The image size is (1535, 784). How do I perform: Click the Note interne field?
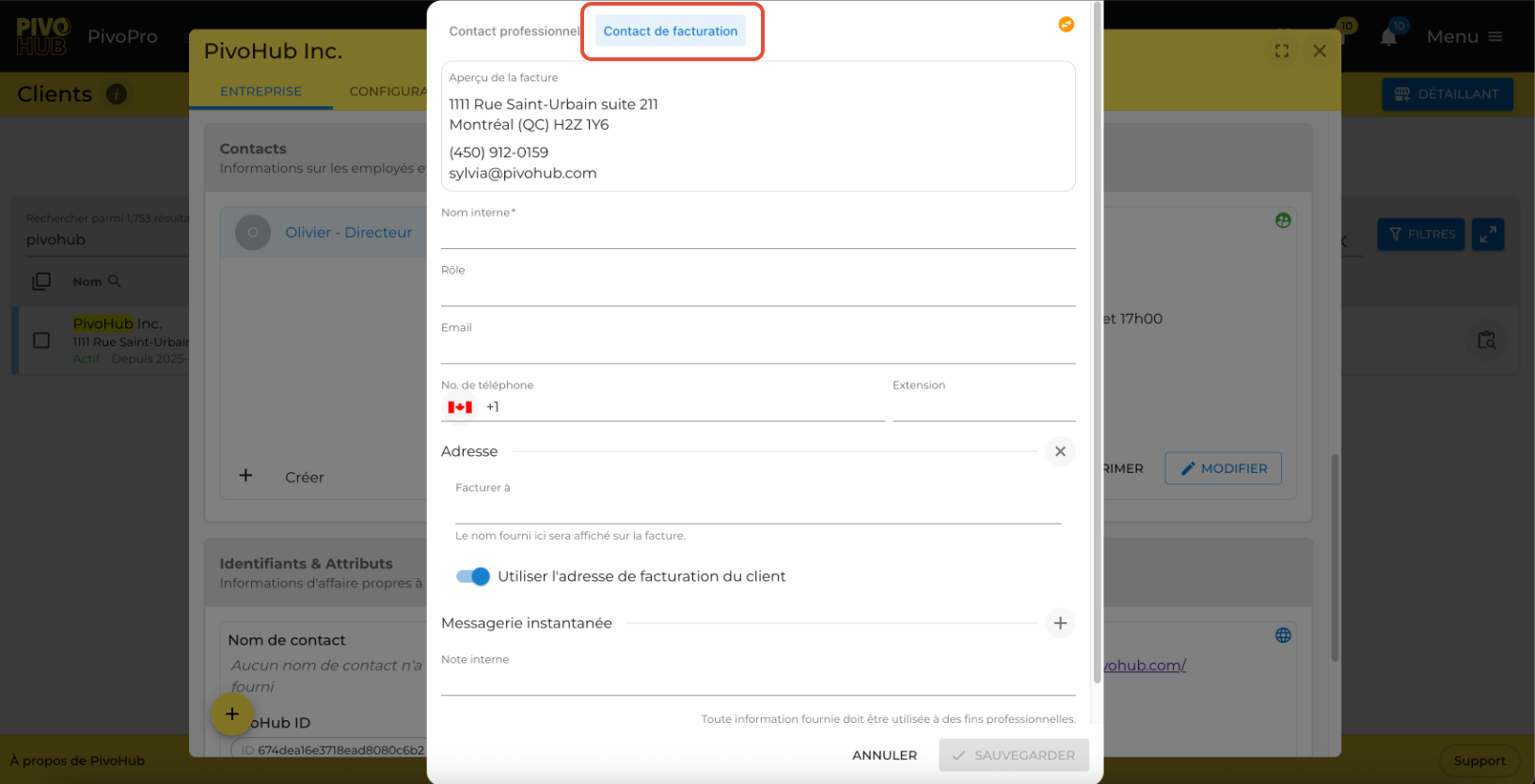tap(758, 682)
